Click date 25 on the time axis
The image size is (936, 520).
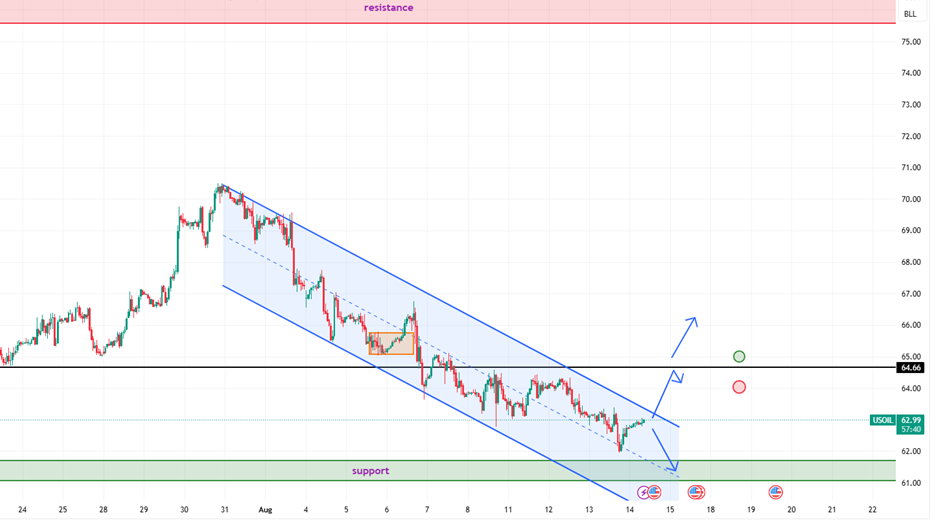pos(63,510)
